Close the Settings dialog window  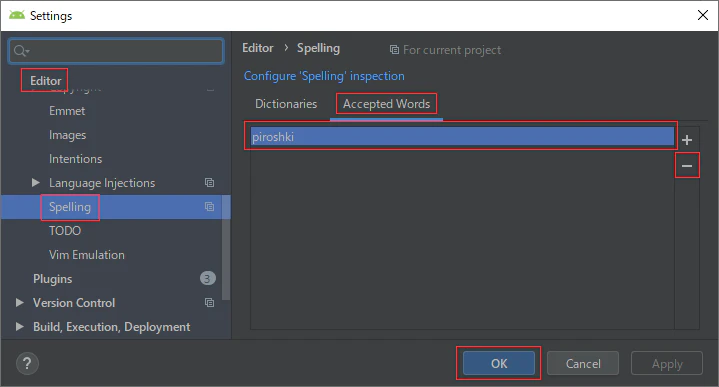(x=702, y=15)
